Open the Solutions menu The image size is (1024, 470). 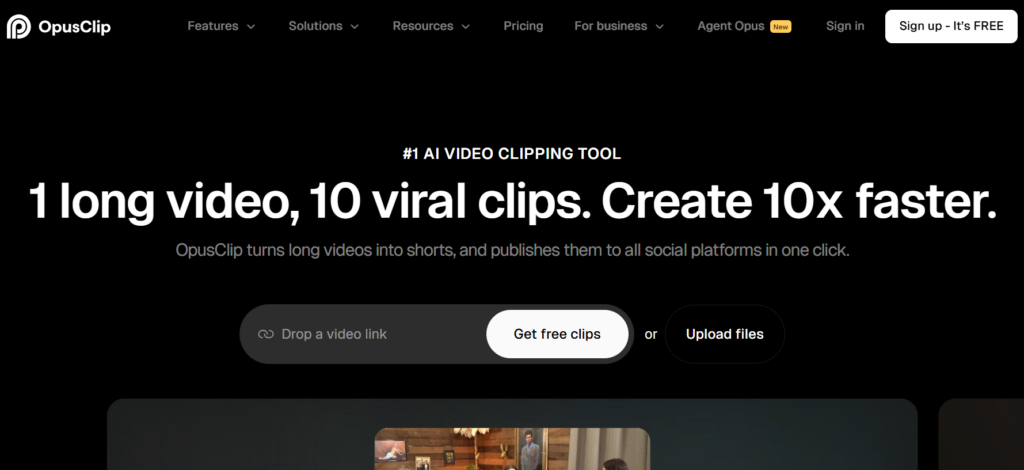(x=315, y=26)
